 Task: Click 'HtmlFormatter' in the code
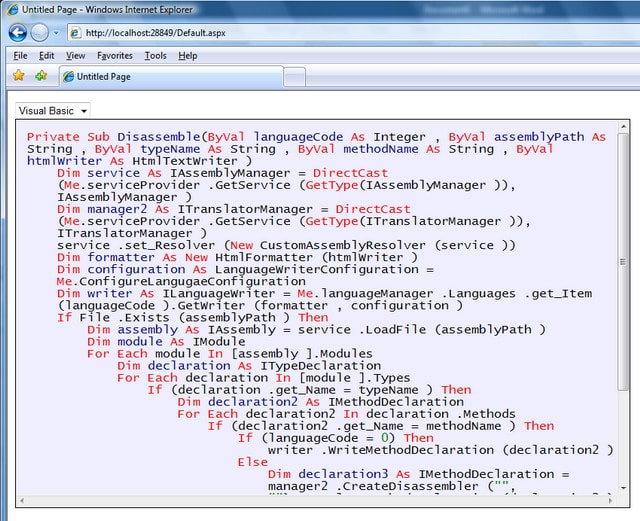tap(264, 257)
